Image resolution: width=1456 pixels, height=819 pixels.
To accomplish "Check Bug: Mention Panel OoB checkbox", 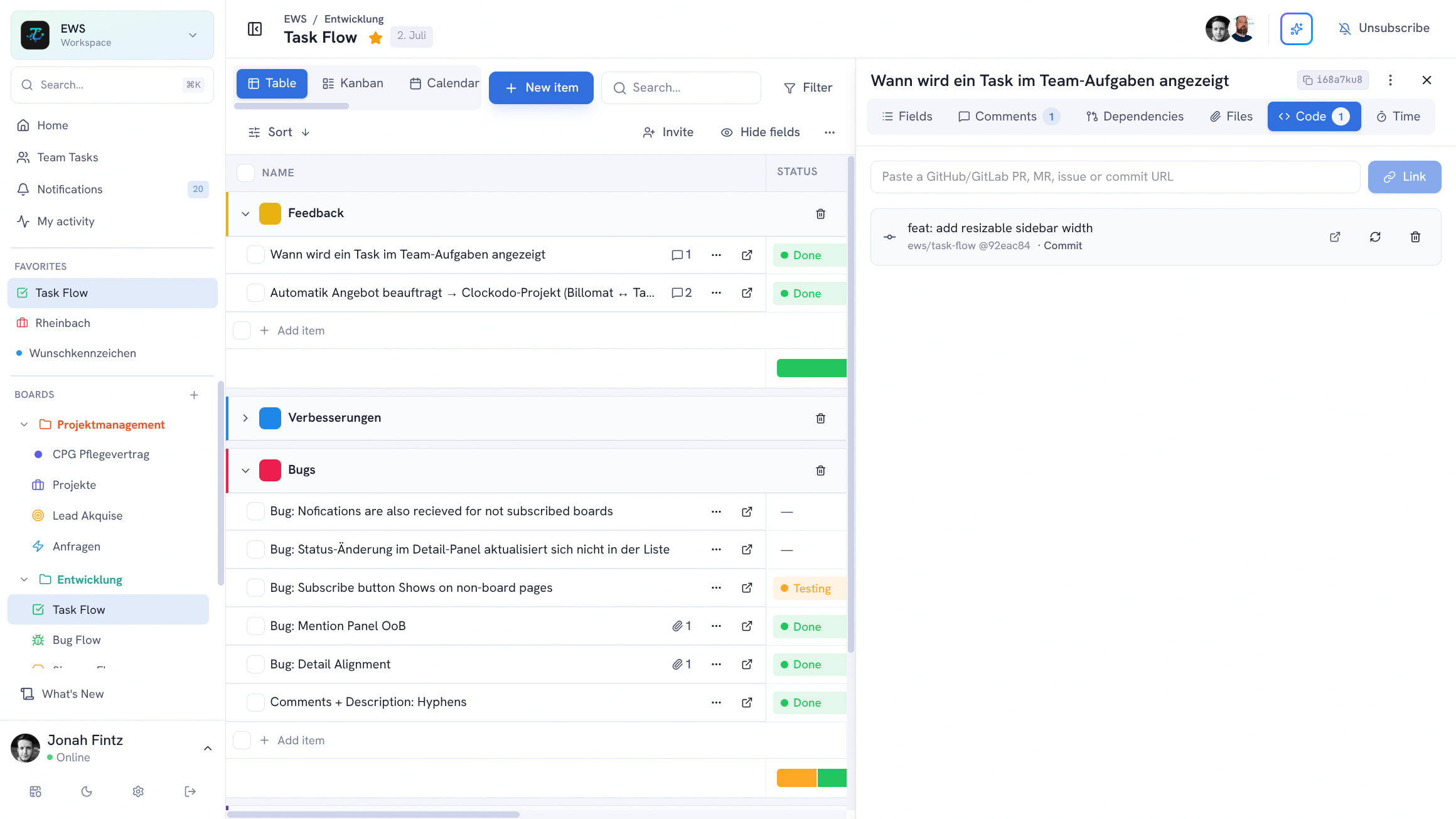I will click(255, 626).
